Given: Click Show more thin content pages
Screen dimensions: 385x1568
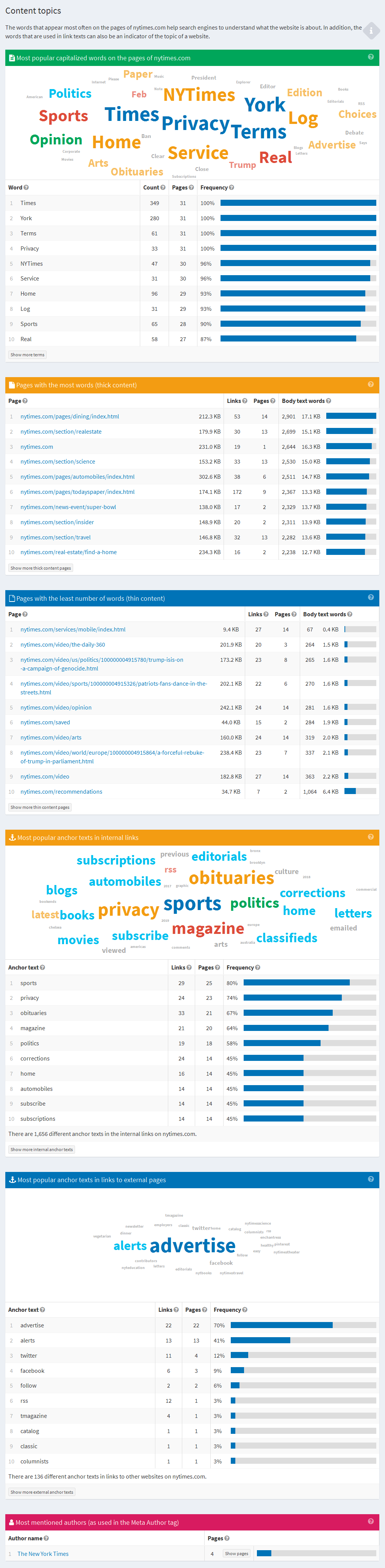Looking at the screenshot, I should click(40, 807).
